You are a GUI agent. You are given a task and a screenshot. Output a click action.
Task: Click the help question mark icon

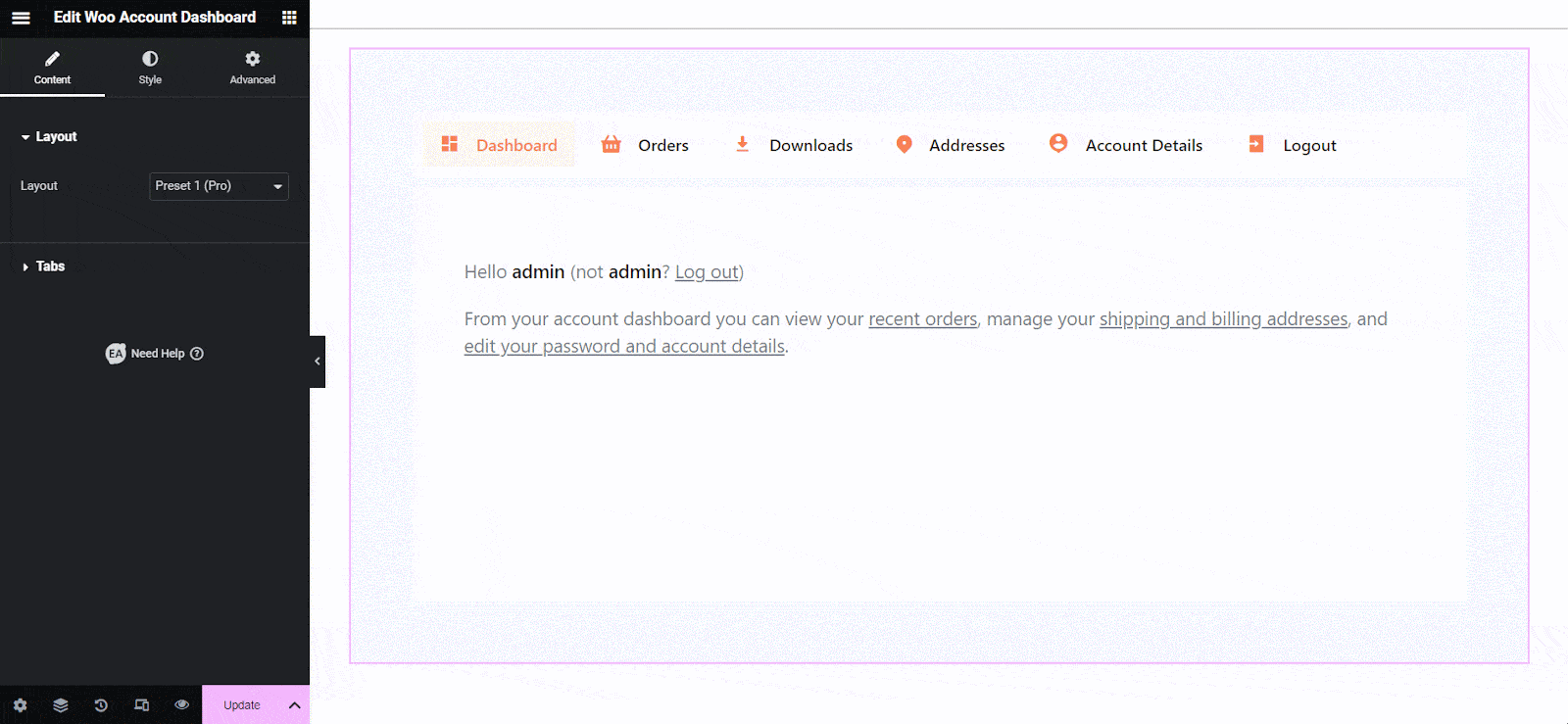pyautogui.click(x=197, y=354)
